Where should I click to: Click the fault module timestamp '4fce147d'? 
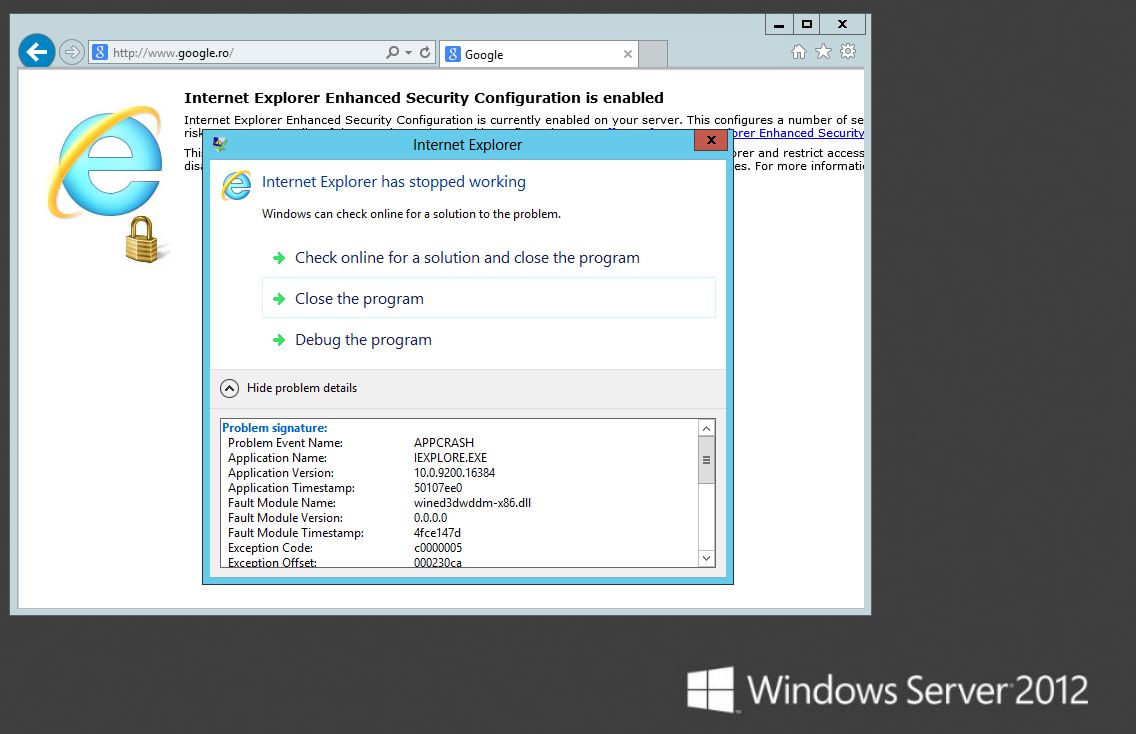(x=437, y=533)
